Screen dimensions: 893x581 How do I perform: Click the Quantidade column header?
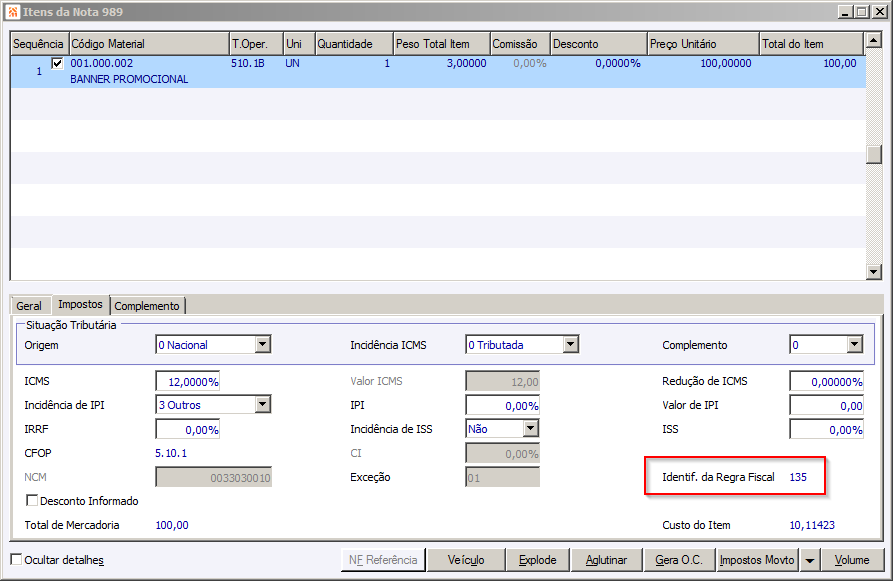(x=354, y=44)
